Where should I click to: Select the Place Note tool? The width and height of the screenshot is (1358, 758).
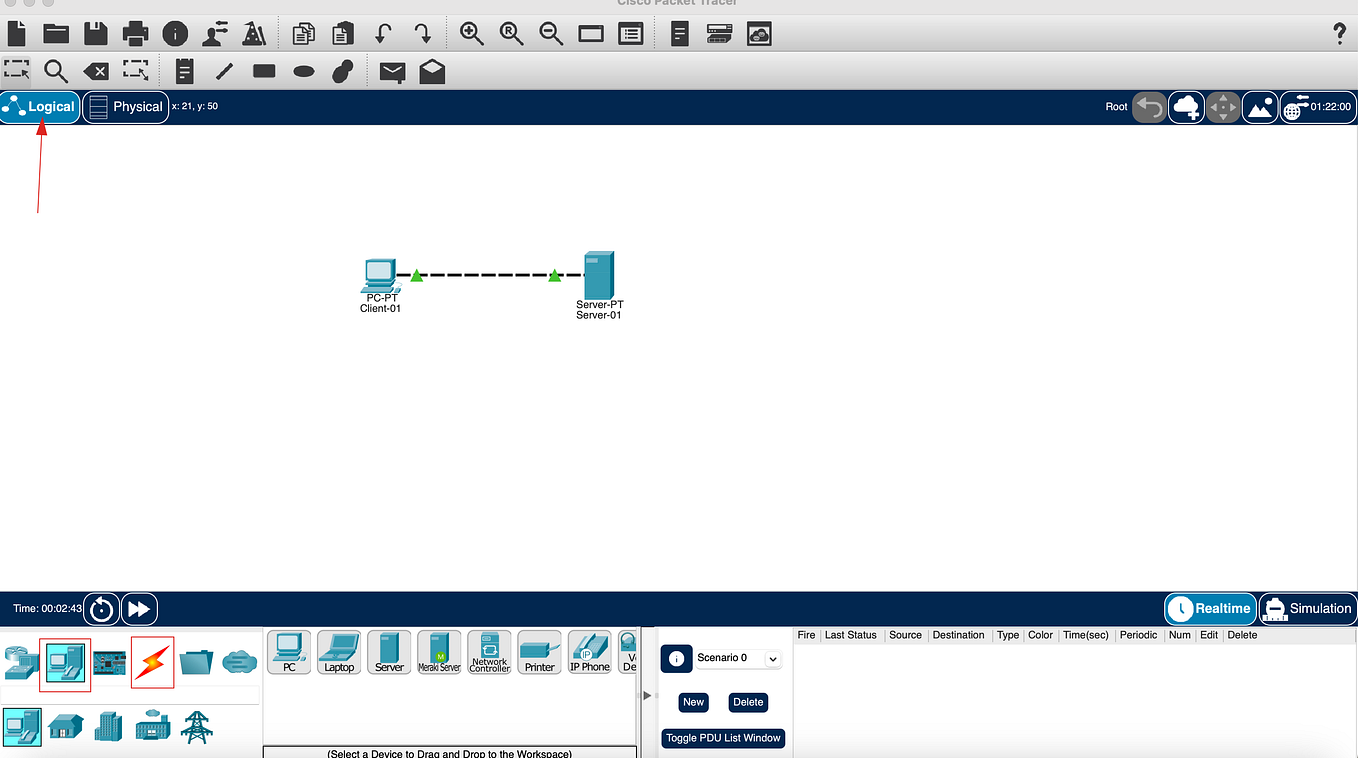[x=183, y=71]
